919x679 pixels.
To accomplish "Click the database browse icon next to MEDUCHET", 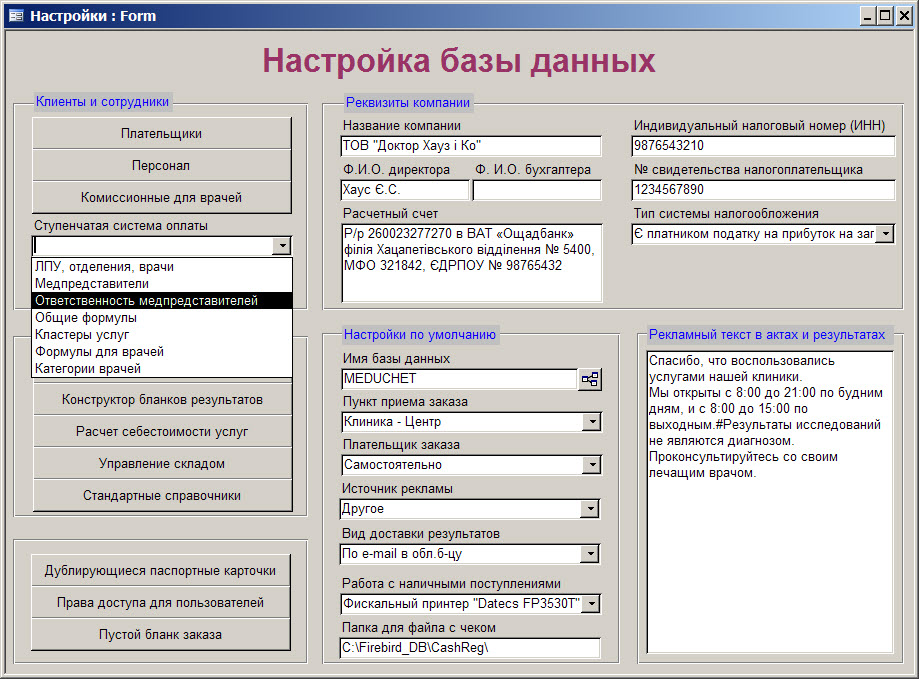I will click(x=590, y=379).
